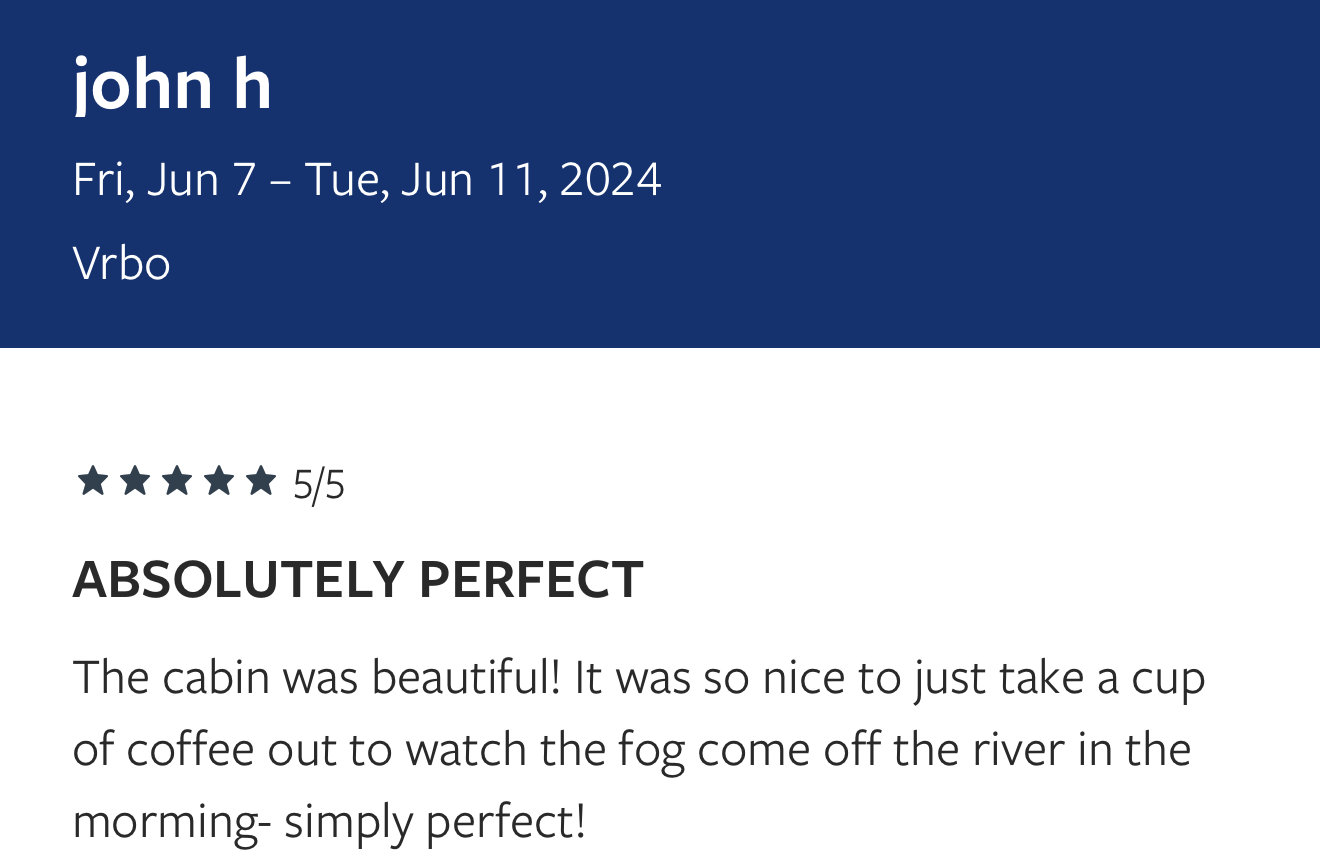The image size is (1320, 866).
Task: Click the Vrbo source label
Action: (121, 264)
